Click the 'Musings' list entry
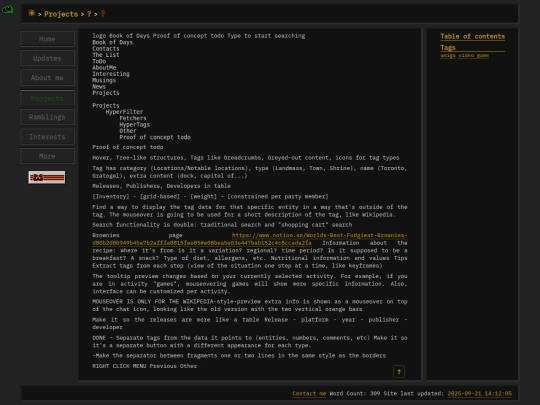This screenshot has width=540, height=405. point(104,80)
